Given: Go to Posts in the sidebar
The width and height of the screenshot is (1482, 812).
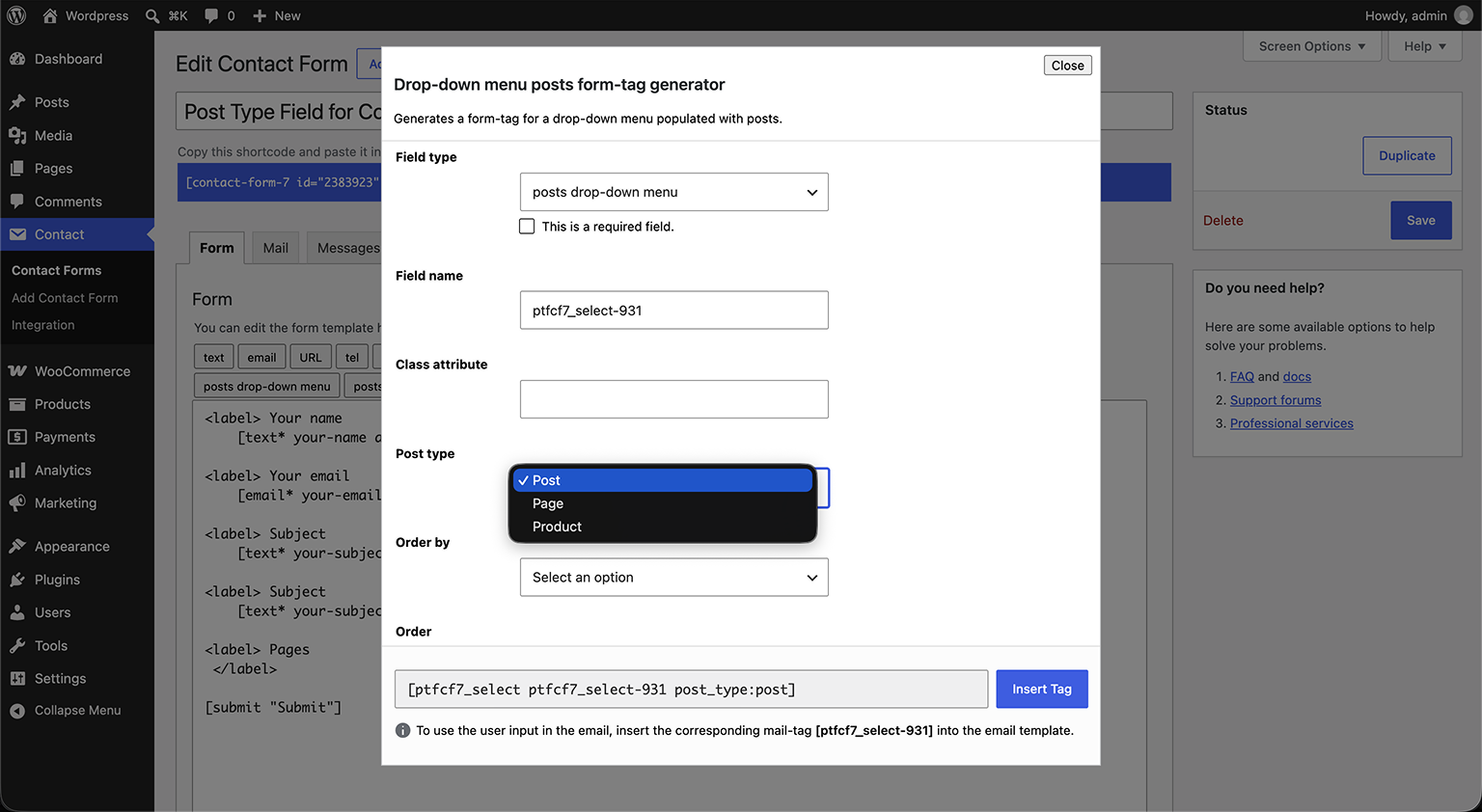Looking at the screenshot, I should [x=77, y=102].
